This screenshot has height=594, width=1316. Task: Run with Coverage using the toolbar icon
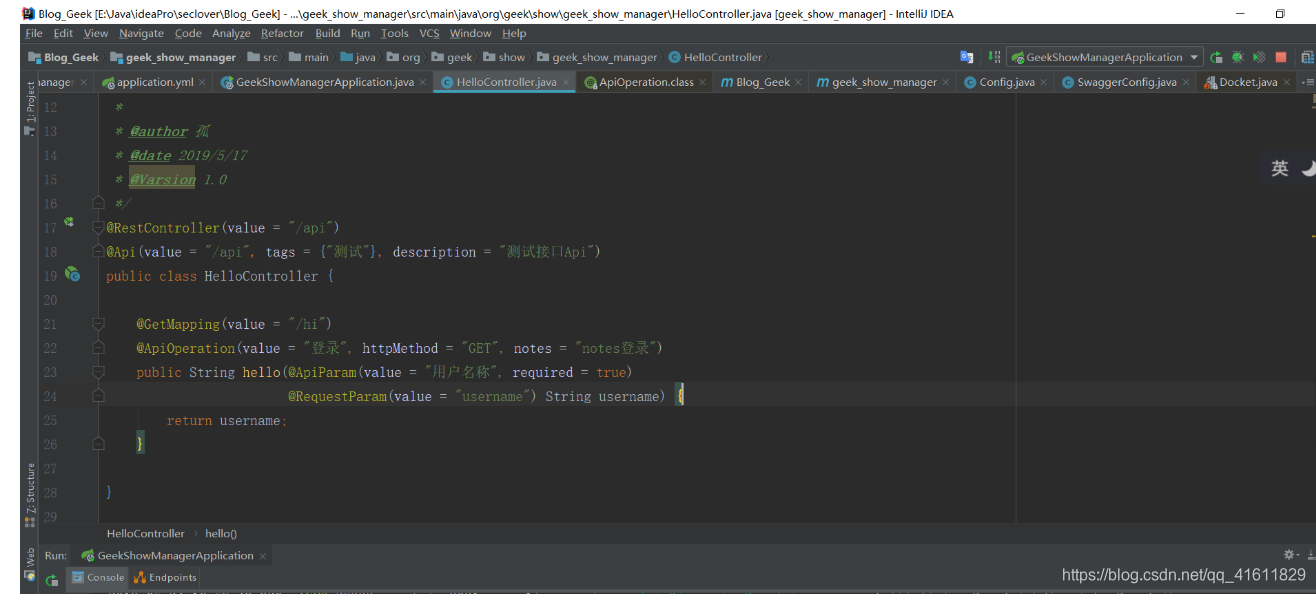1257,57
